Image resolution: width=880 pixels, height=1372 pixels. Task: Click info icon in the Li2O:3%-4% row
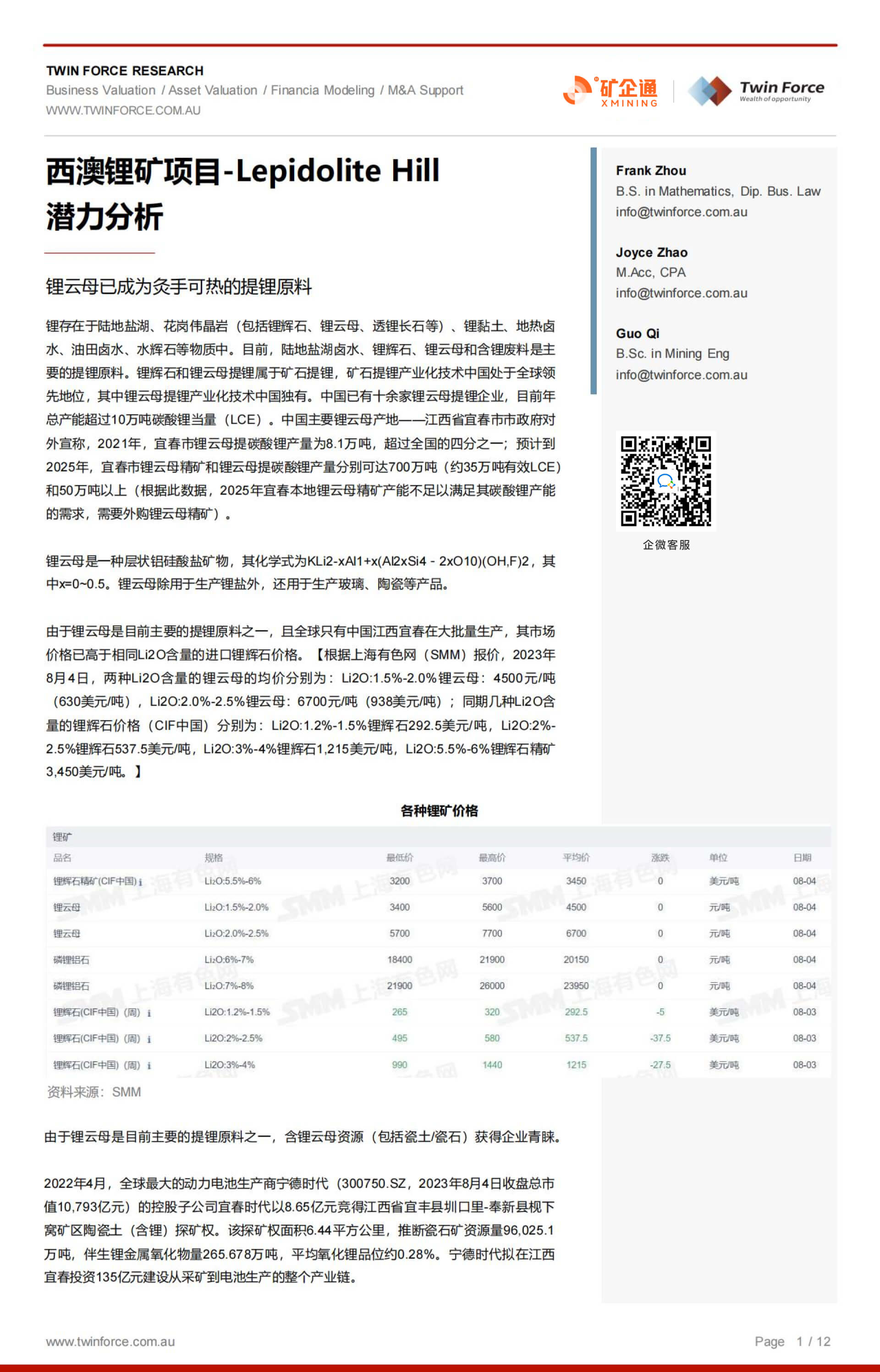point(149,1066)
